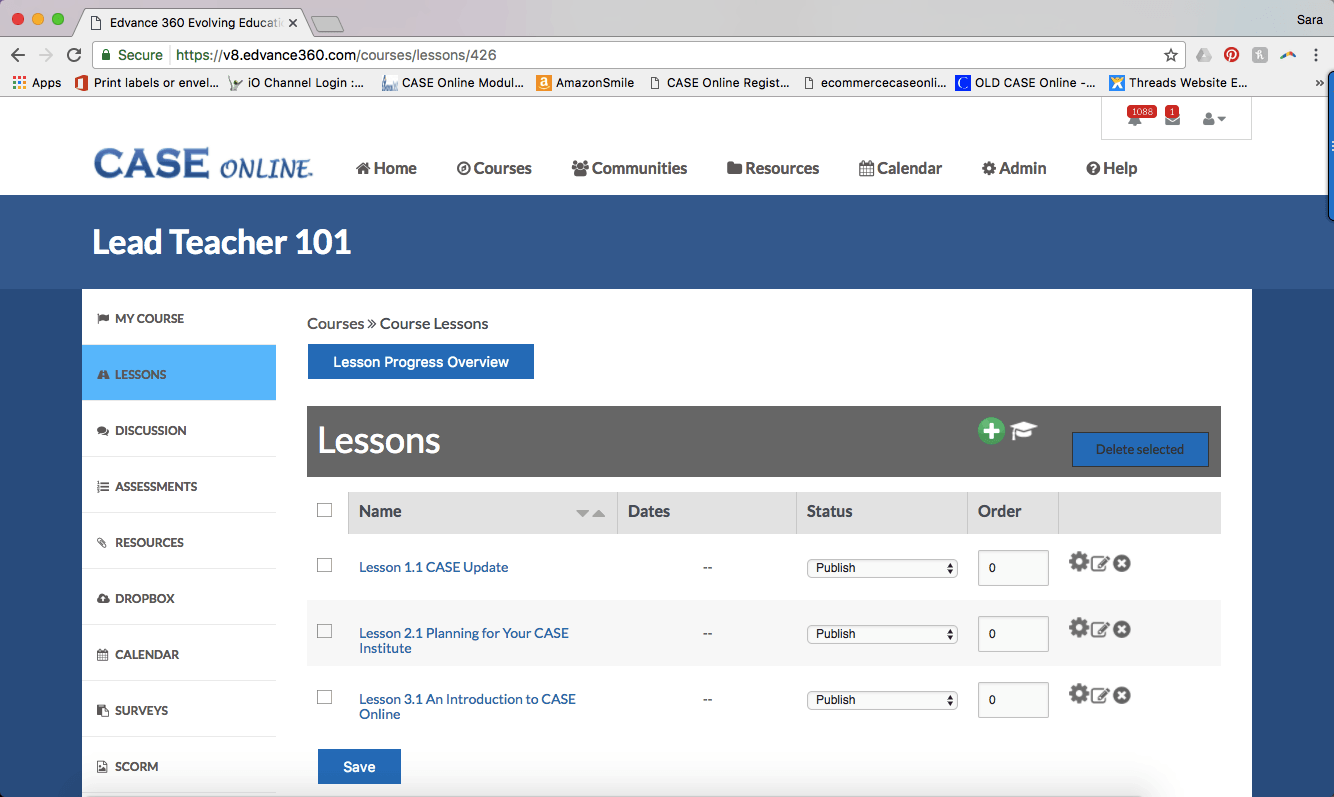The height and width of the screenshot is (797, 1334).
Task: Check the box for Lesson 1.1 CASE Update
Action: pyautogui.click(x=324, y=565)
